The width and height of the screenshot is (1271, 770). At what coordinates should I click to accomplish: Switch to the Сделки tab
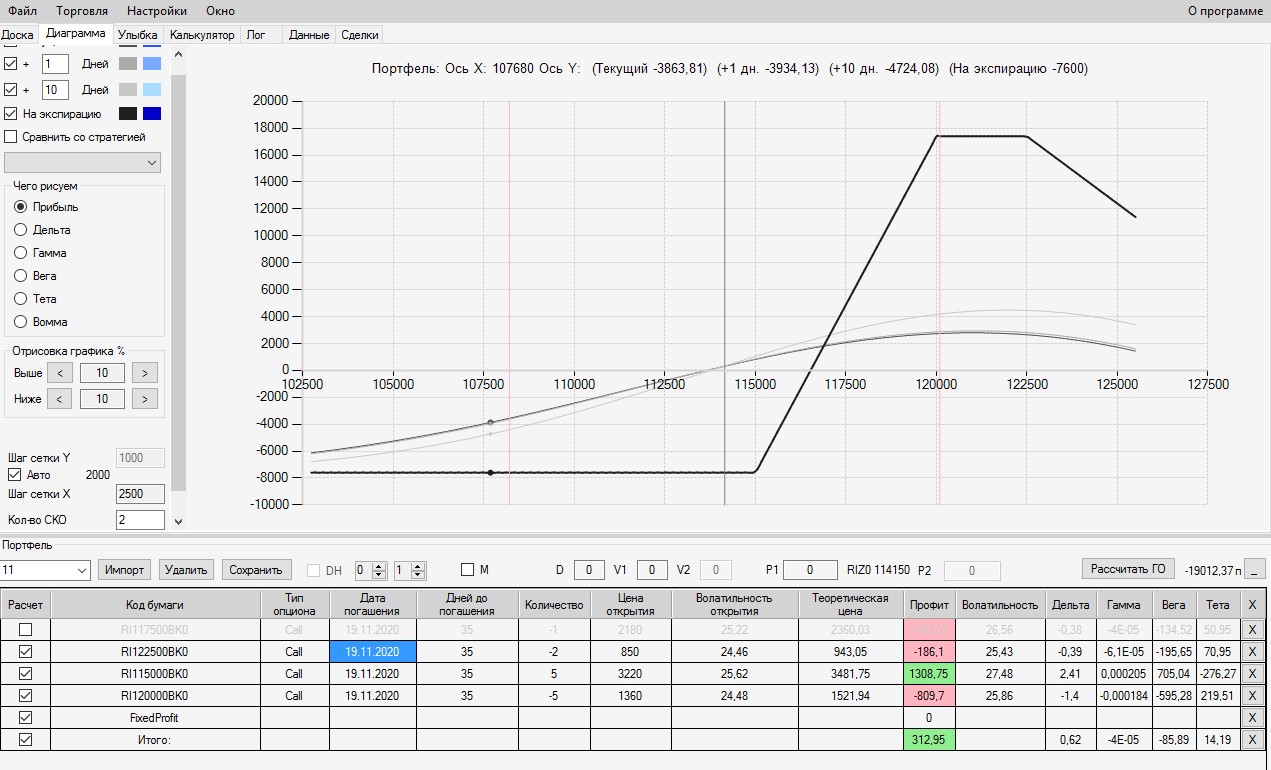tap(360, 35)
